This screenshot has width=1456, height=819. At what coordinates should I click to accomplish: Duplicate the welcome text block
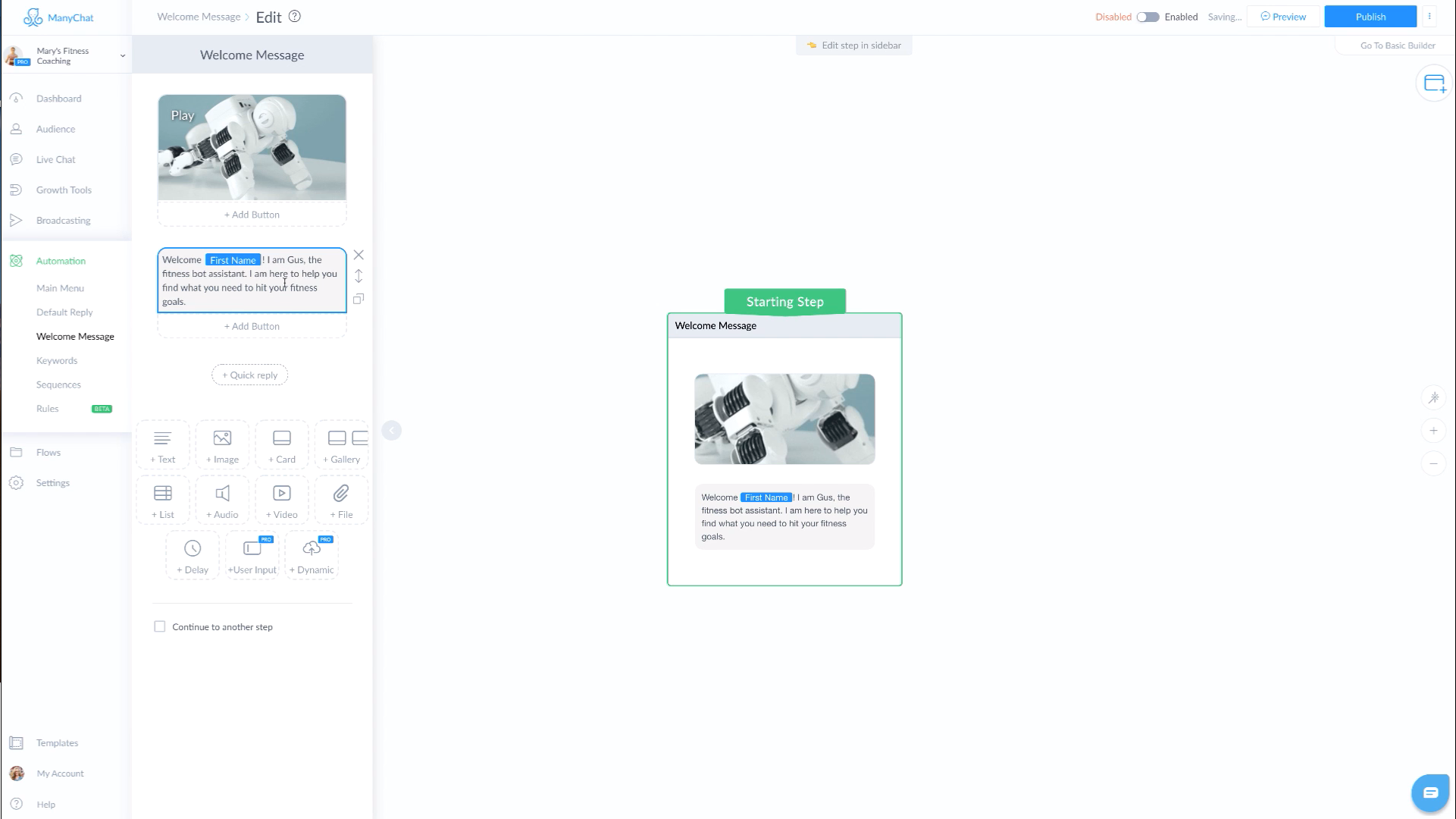pyautogui.click(x=359, y=299)
